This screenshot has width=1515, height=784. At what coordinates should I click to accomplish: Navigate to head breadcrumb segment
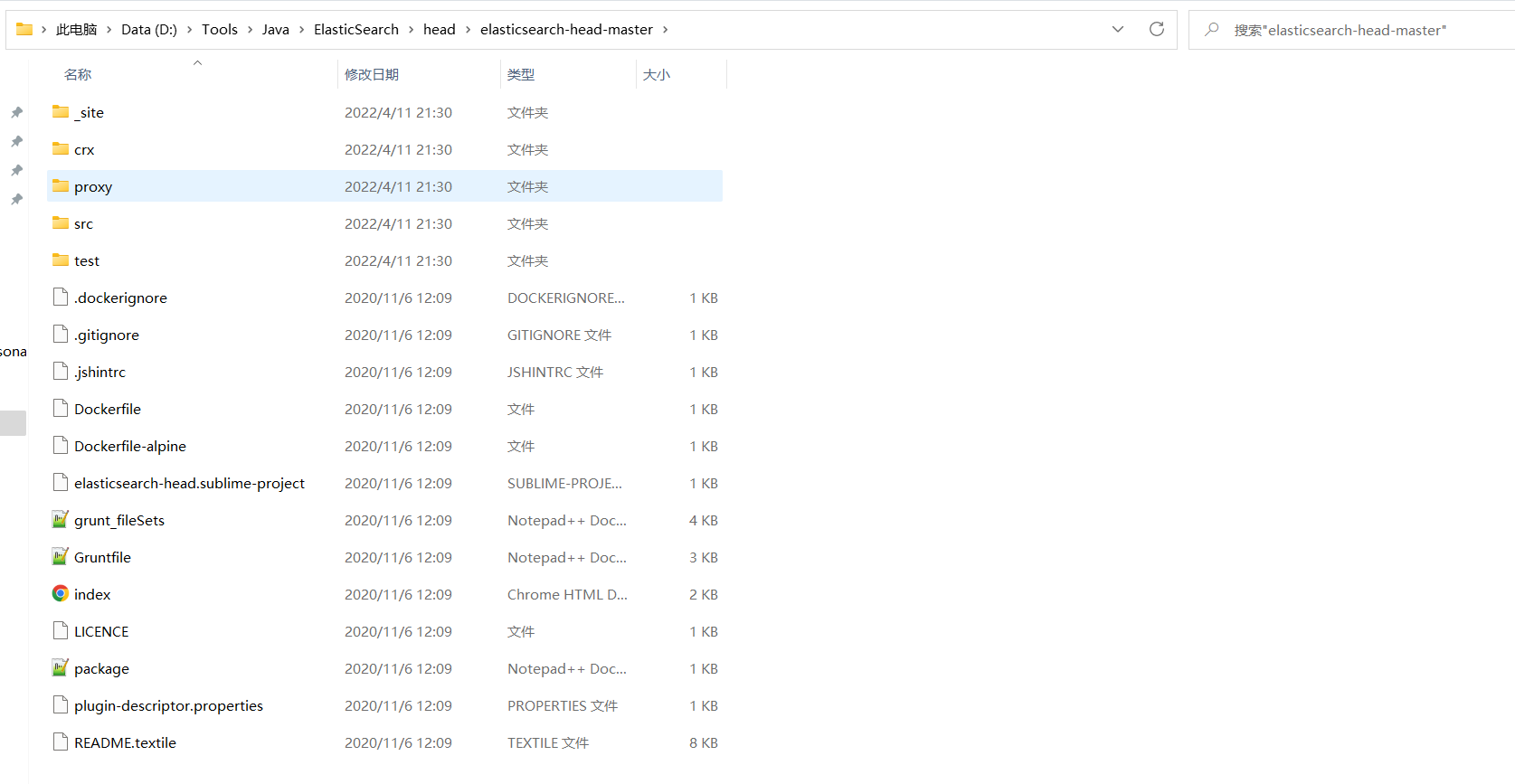[x=440, y=29]
